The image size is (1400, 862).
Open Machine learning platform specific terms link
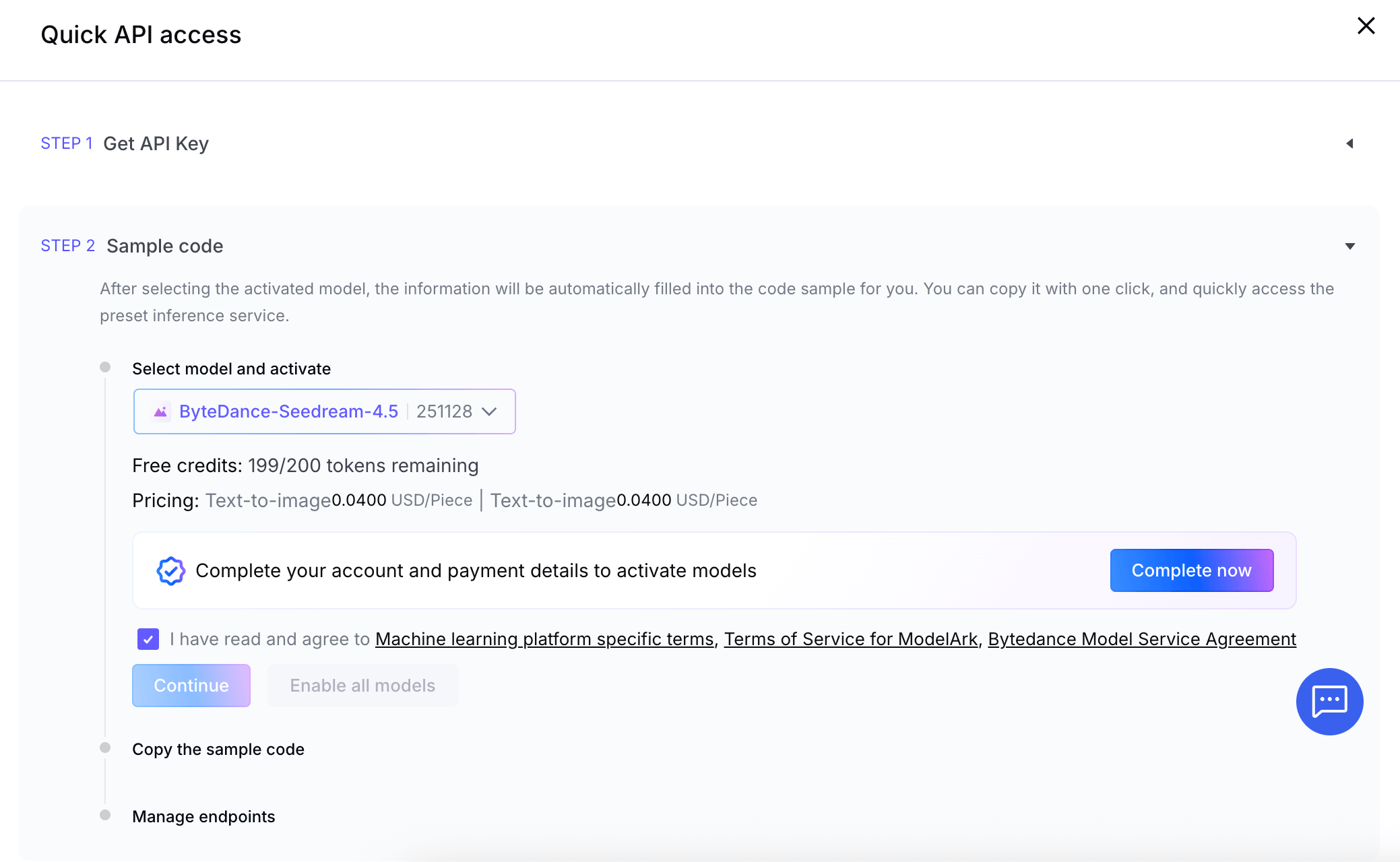tap(544, 639)
